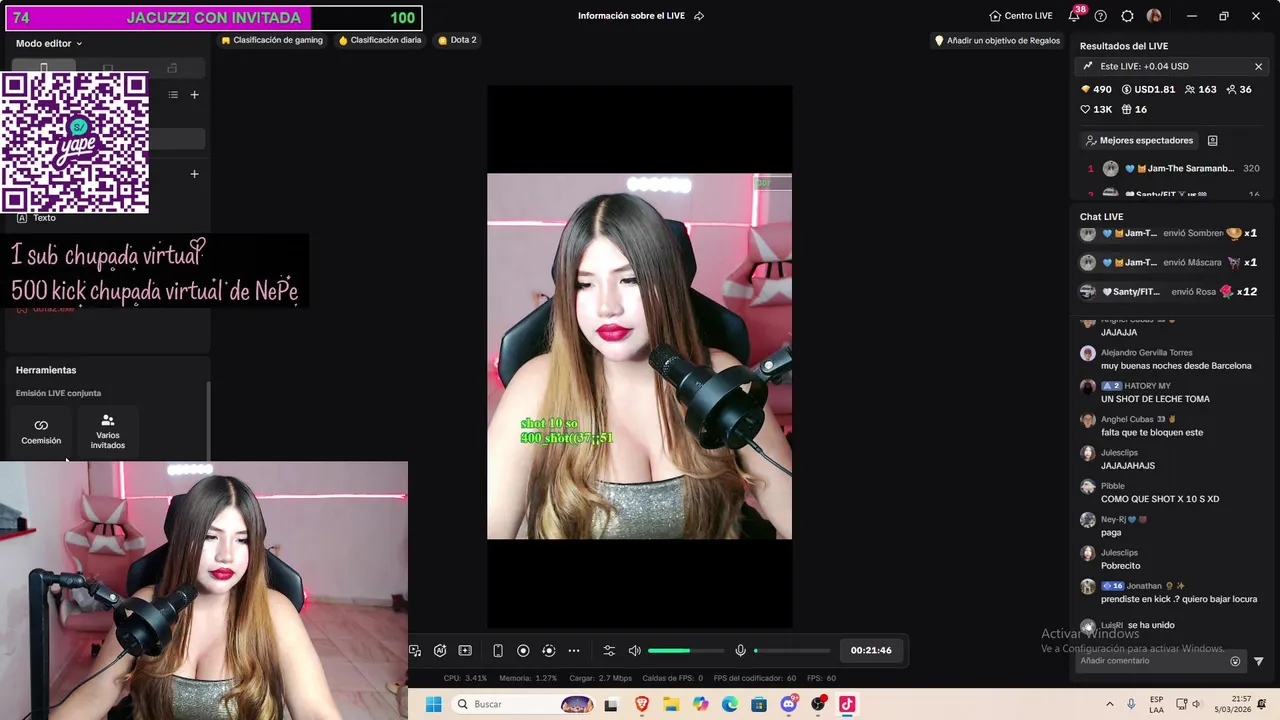The height and width of the screenshot is (720, 1280).
Task: Click the 00:21:46 live timer
Action: [871, 651]
